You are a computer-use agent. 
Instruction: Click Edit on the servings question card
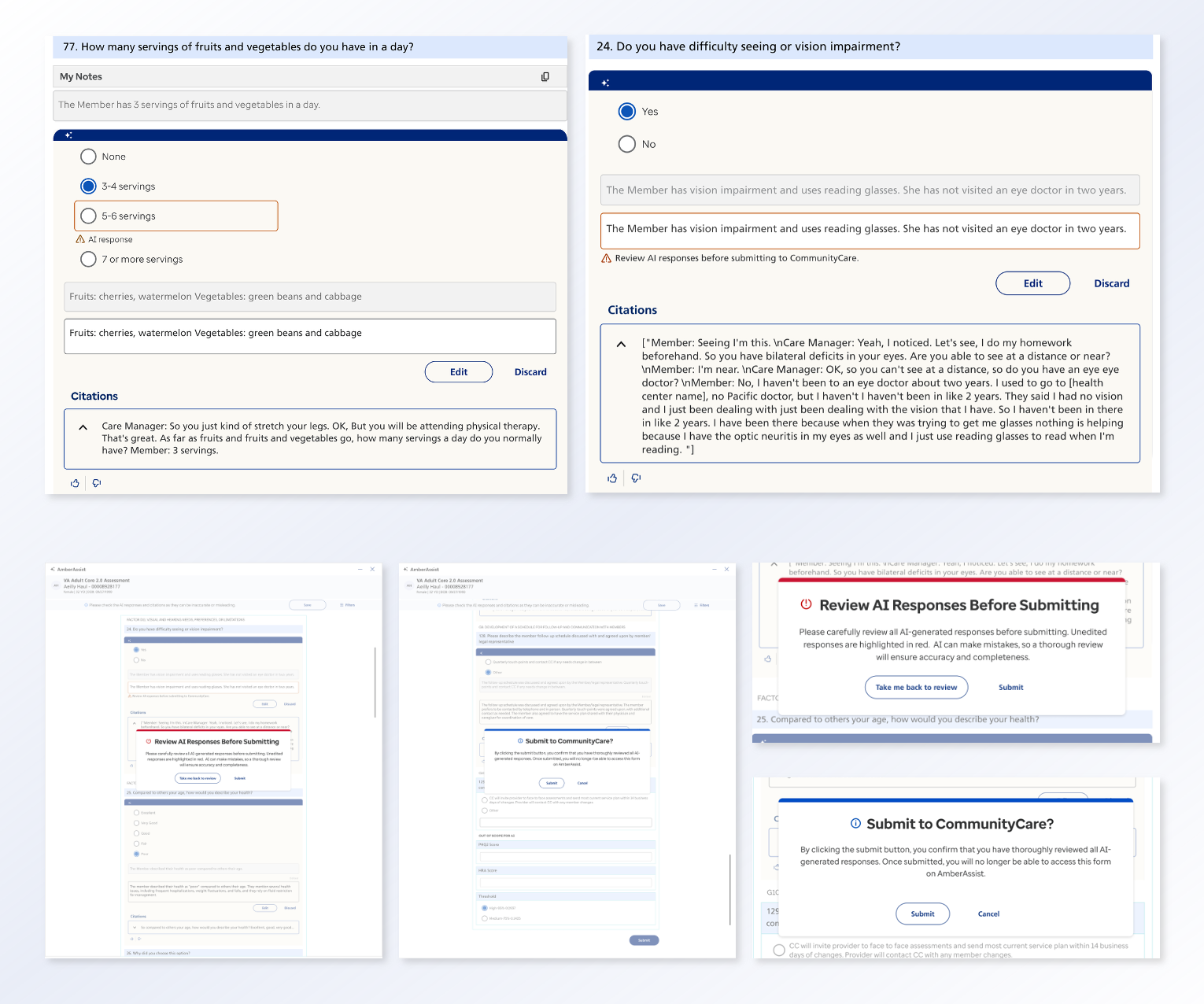[x=459, y=372]
